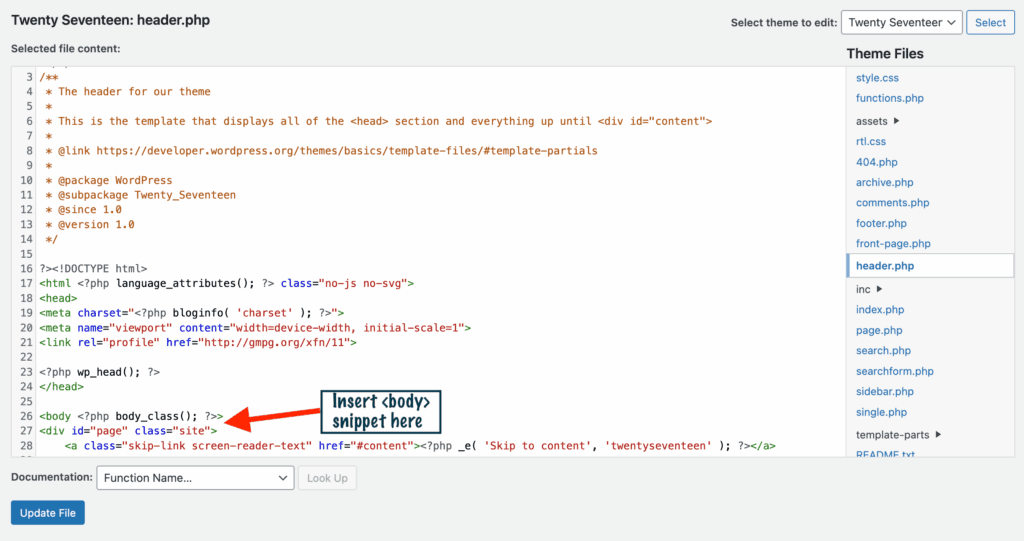The height and width of the screenshot is (541, 1024).
Task: Open 404.php theme file
Action: click(876, 162)
